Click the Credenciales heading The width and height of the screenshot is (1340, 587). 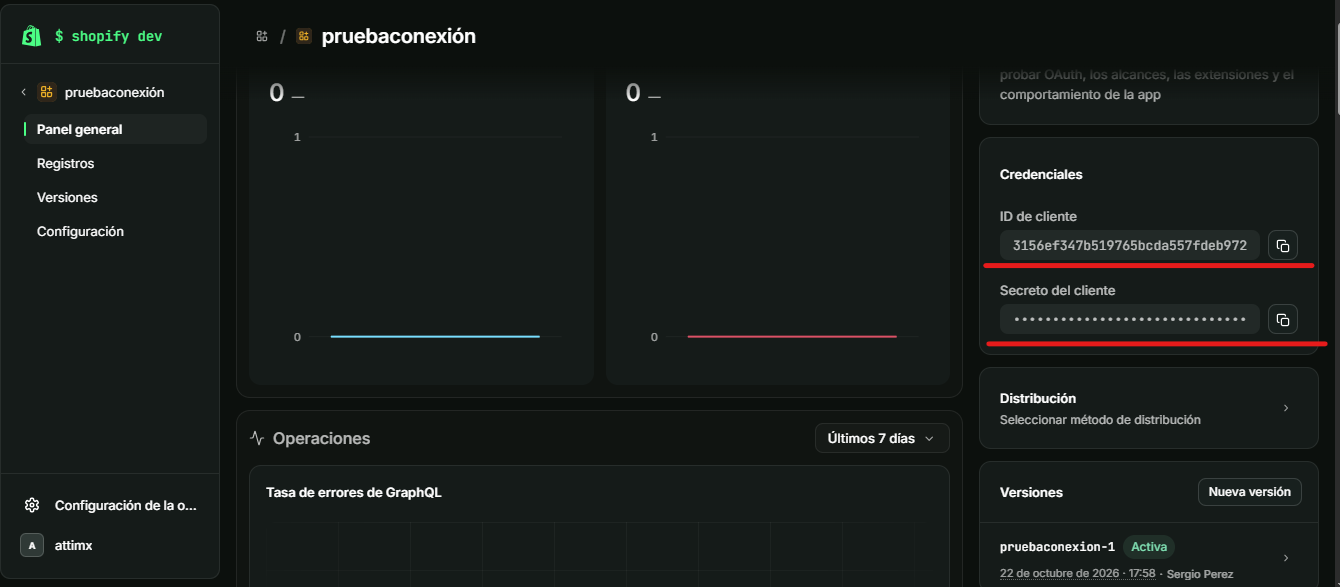(1041, 174)
